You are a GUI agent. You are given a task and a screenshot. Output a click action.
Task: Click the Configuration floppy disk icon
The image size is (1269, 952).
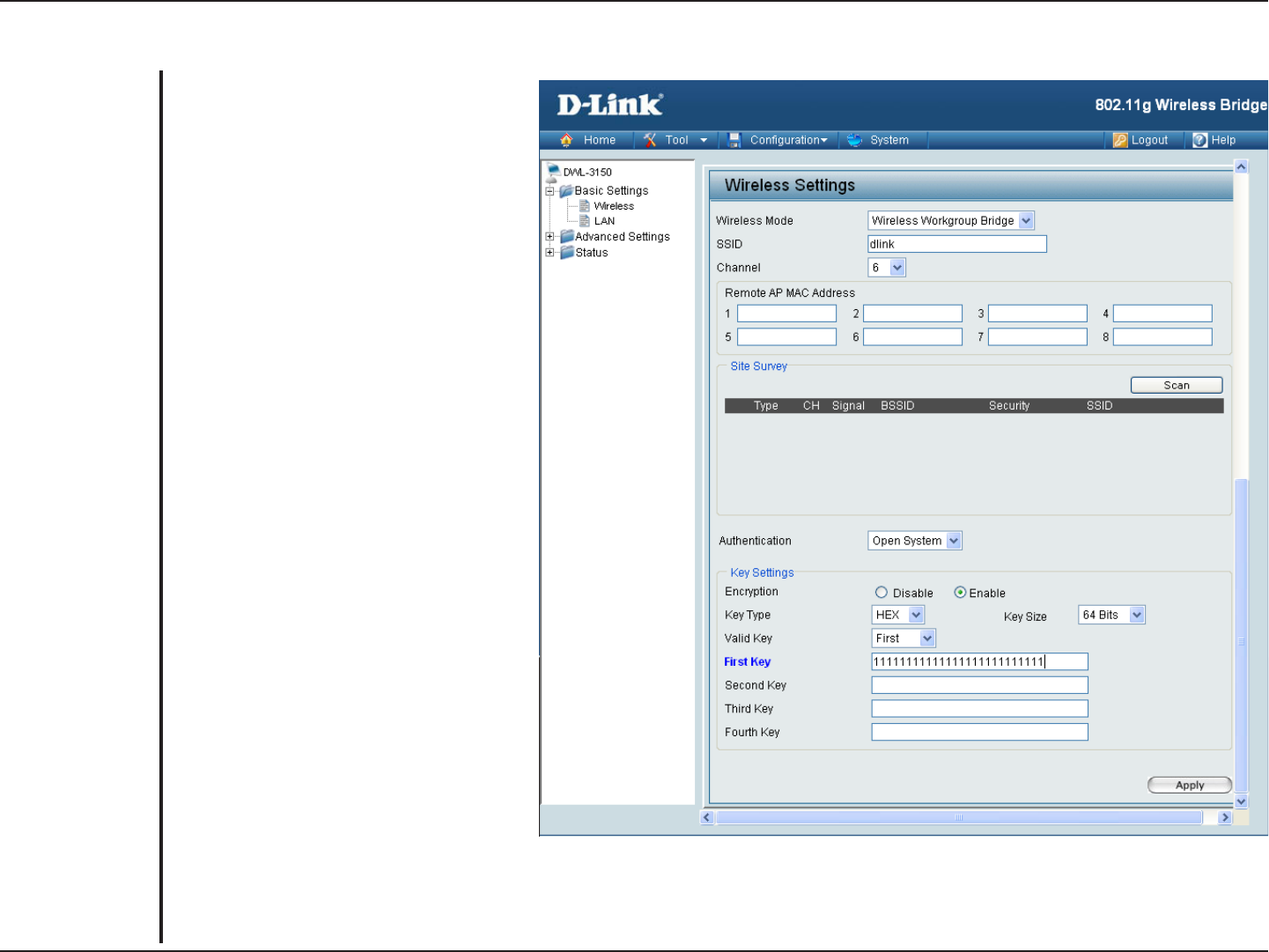[x=734, y=140]
